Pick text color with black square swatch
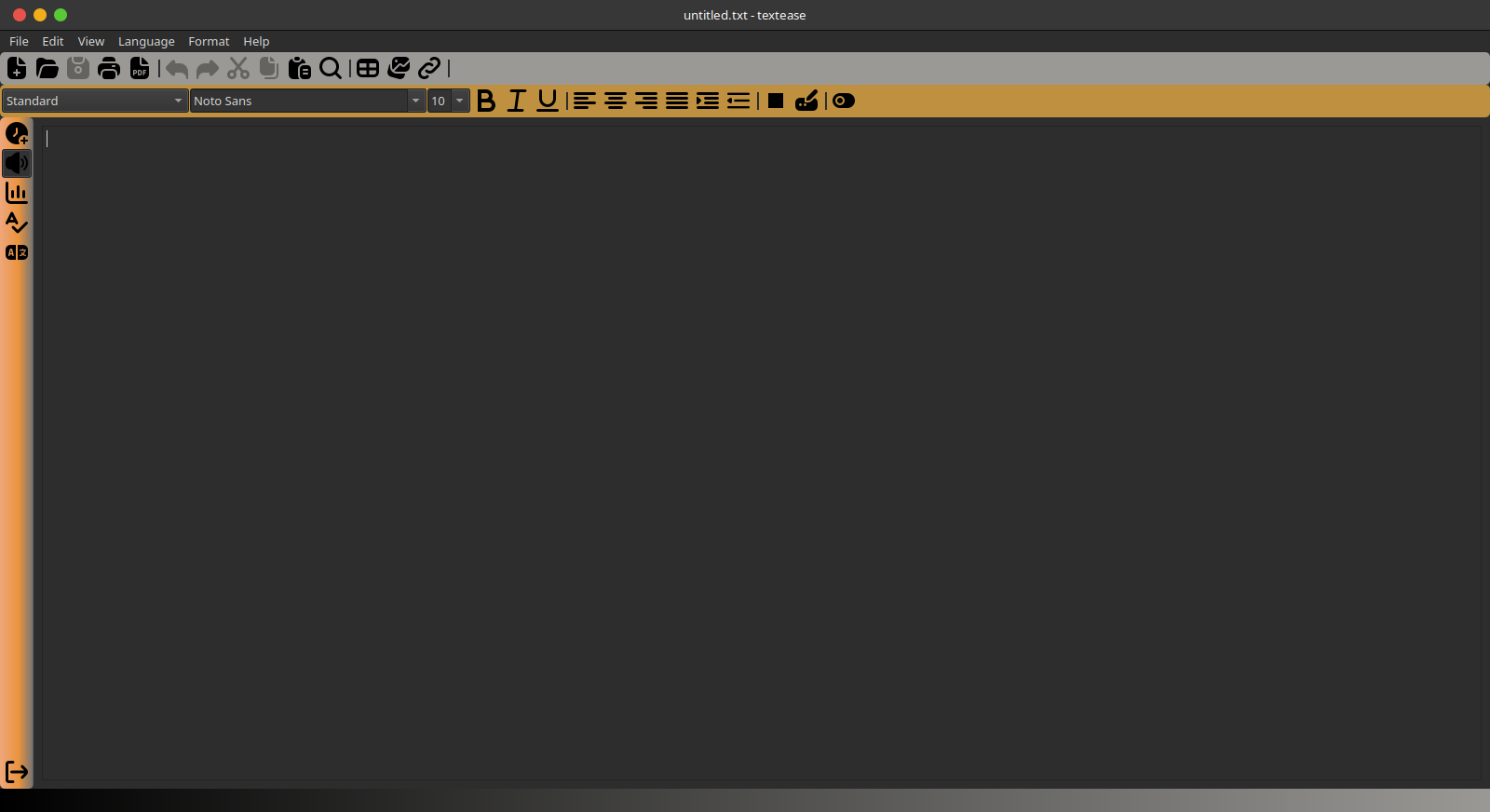 [x=776, y=101]
